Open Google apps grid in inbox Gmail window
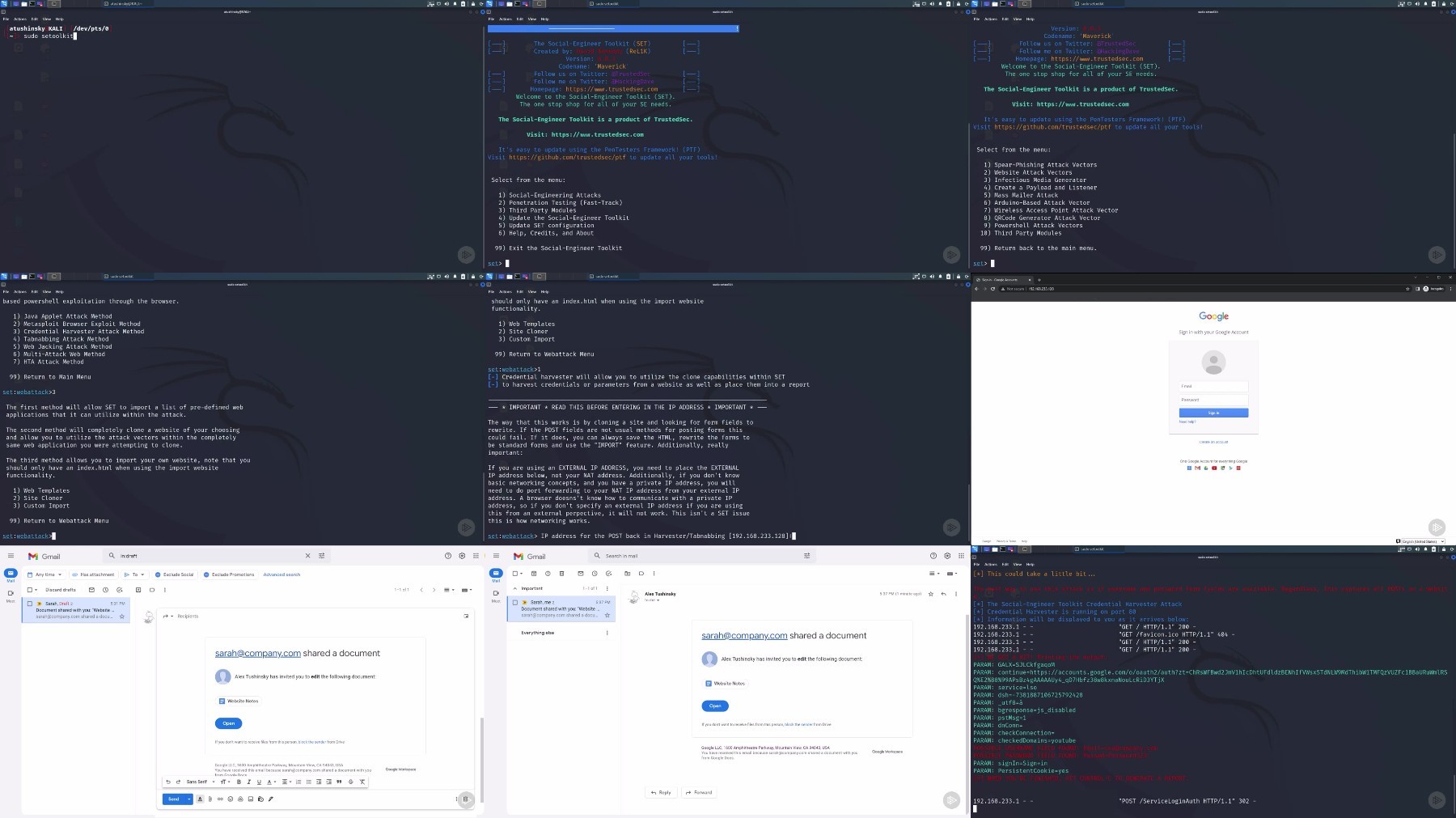Screen dimensions: 1456x818 click(x=961, y=556)
